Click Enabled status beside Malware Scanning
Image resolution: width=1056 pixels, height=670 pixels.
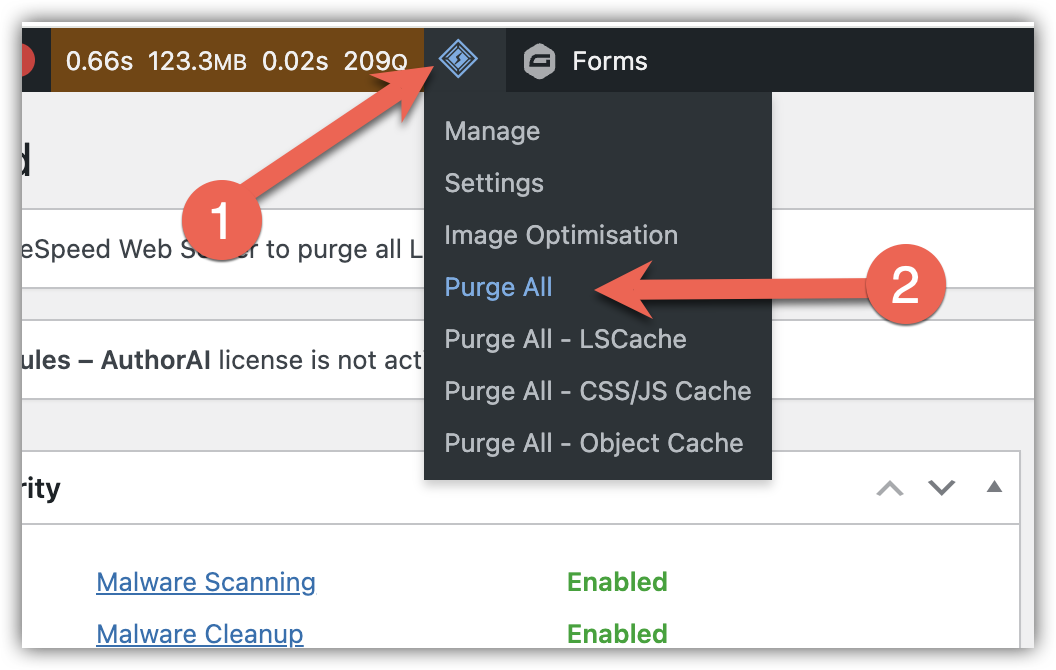tap(617, 581)
